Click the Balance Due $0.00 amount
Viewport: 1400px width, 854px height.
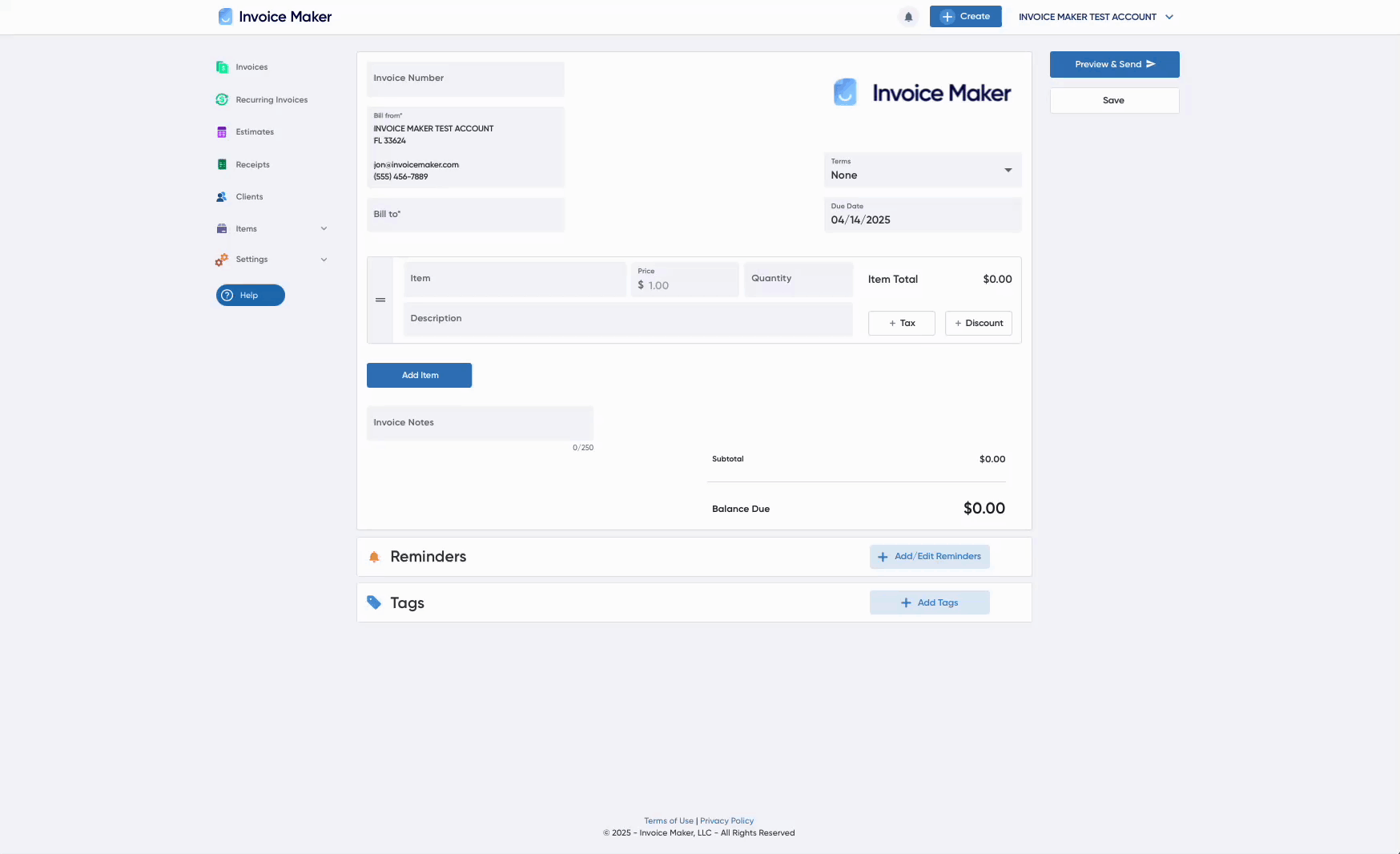[x=984, y=508]
